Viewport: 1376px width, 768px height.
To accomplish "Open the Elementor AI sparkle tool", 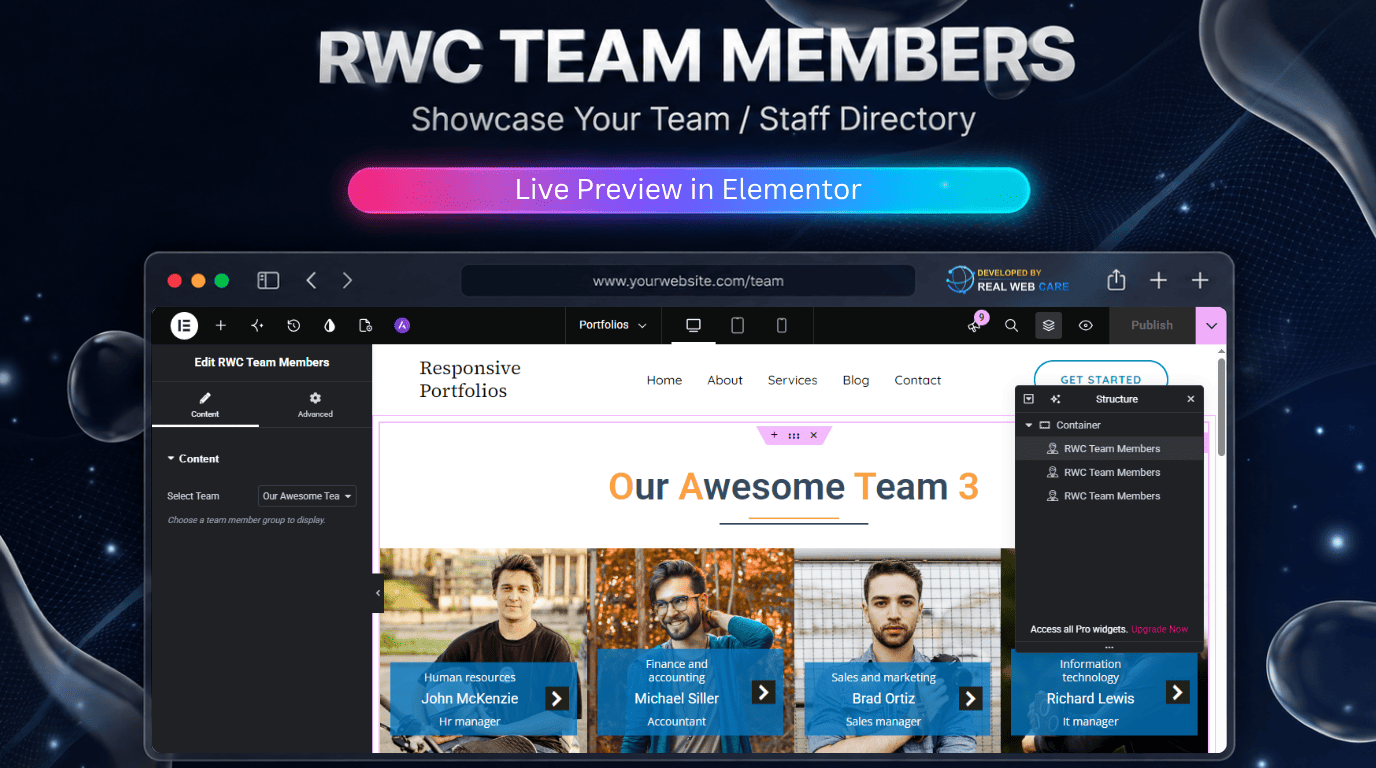I will [257, 325].
